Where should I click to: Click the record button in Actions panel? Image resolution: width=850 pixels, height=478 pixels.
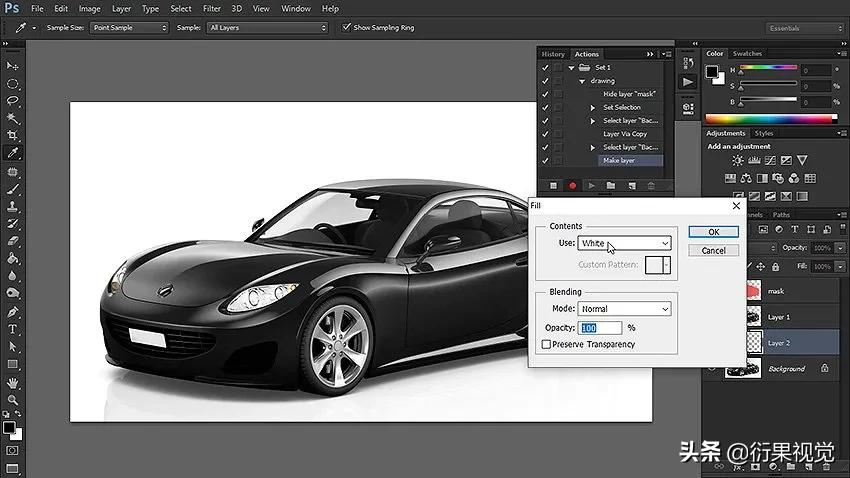coord(573,185)
